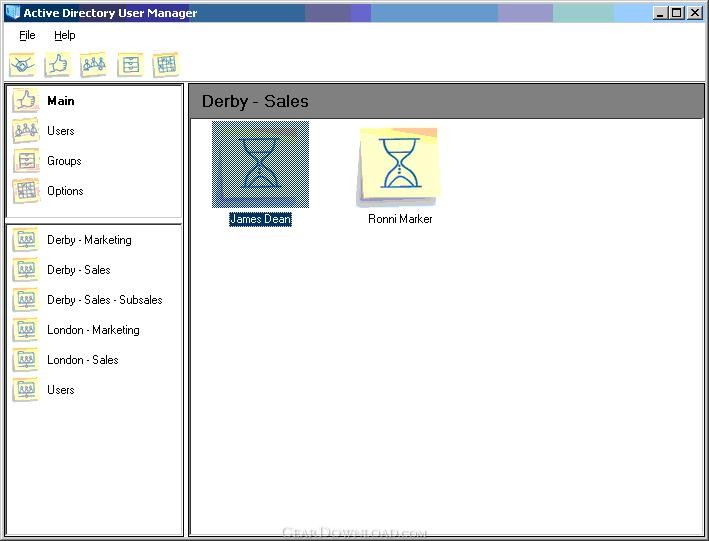Click the thumbs-up Main toolbar icon

tap(58, 65)
